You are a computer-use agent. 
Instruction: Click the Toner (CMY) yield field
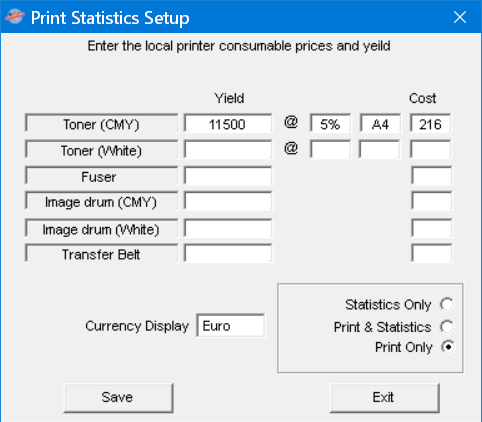228,123
